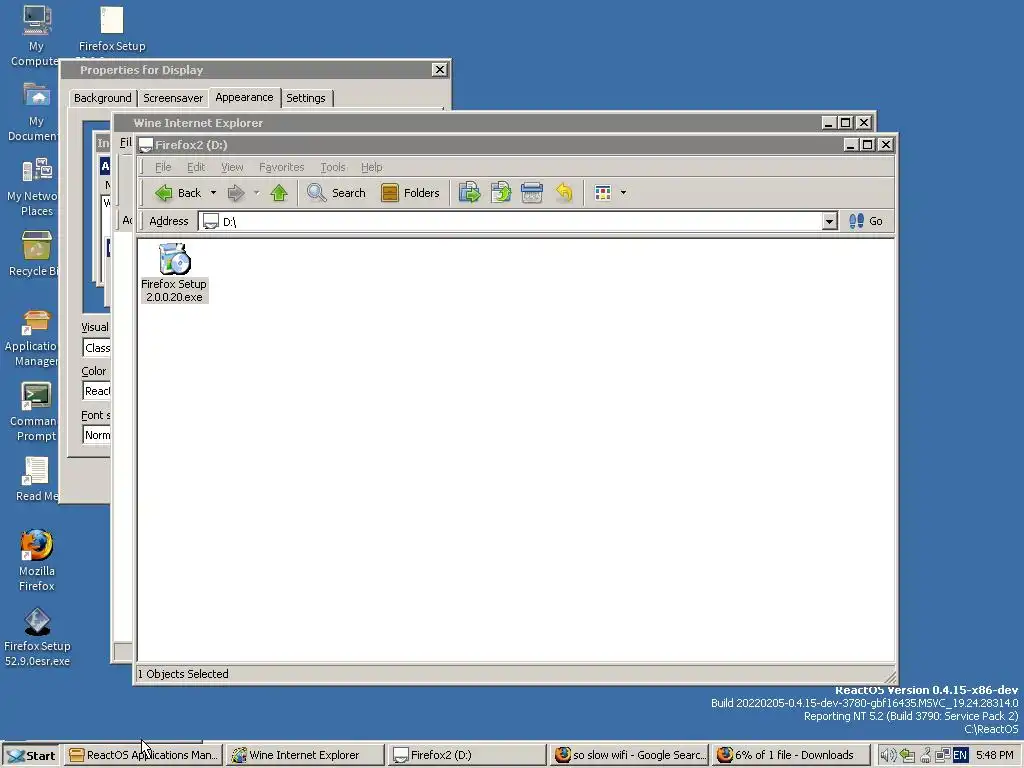This screenshot has height=768, width=1024.
Task: Select the Read Me desktop icon
Action: (37, 479)
